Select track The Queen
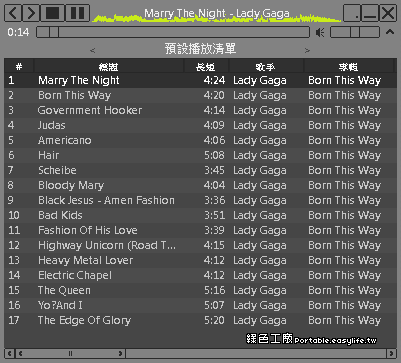 pos(200,290)
